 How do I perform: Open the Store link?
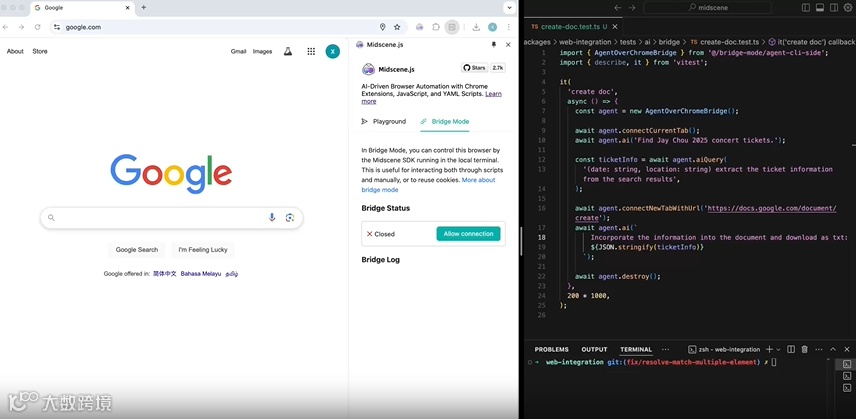40,51
